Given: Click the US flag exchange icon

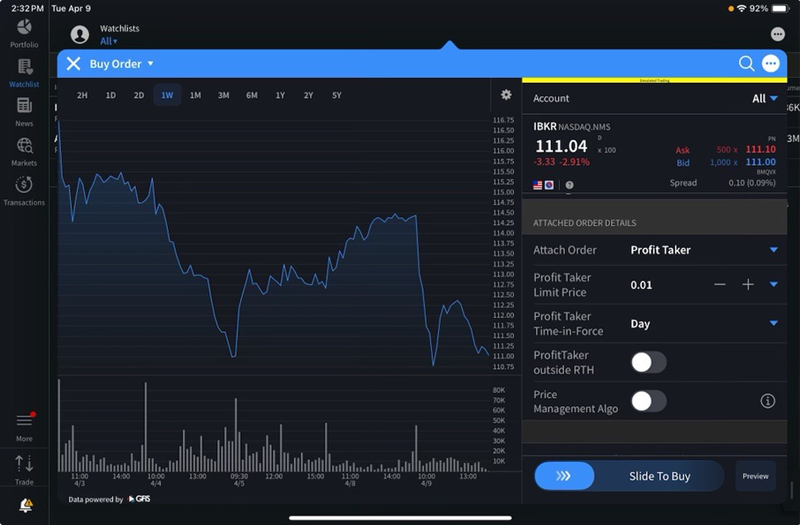Looking at the screenshot, I should click(x=537, y=185).
